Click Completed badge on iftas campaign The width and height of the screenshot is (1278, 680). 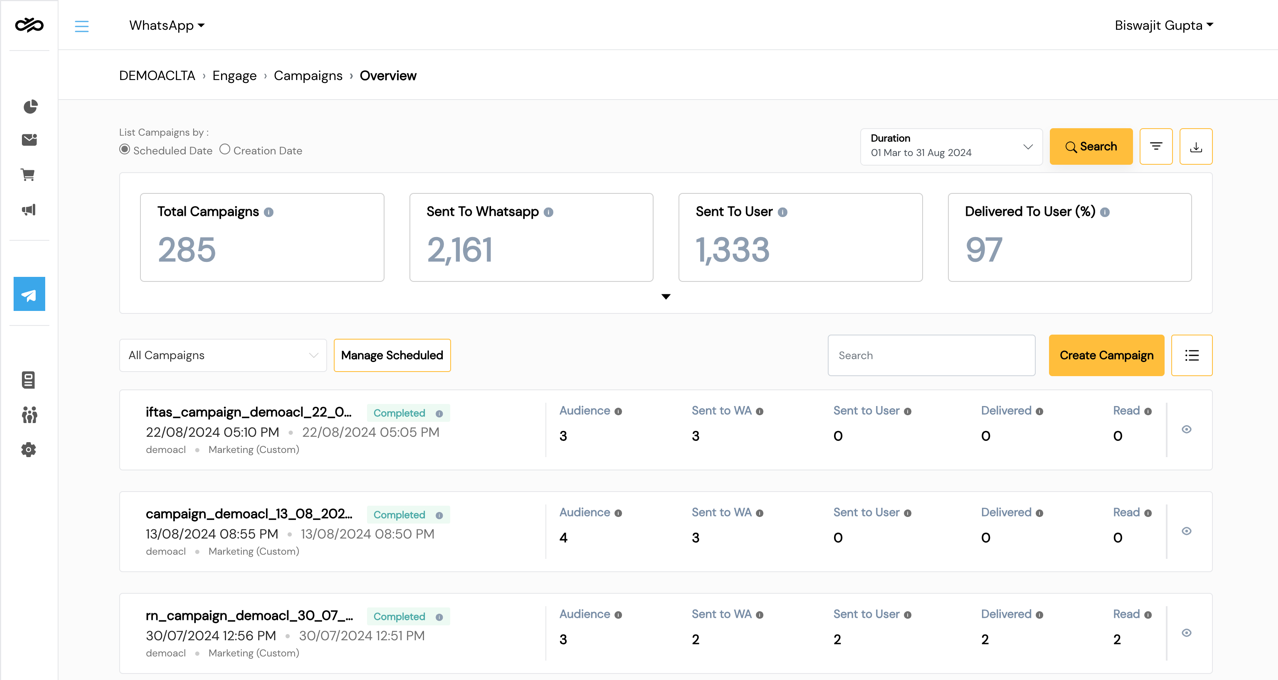pyautogui.click(x=408, y=413)
